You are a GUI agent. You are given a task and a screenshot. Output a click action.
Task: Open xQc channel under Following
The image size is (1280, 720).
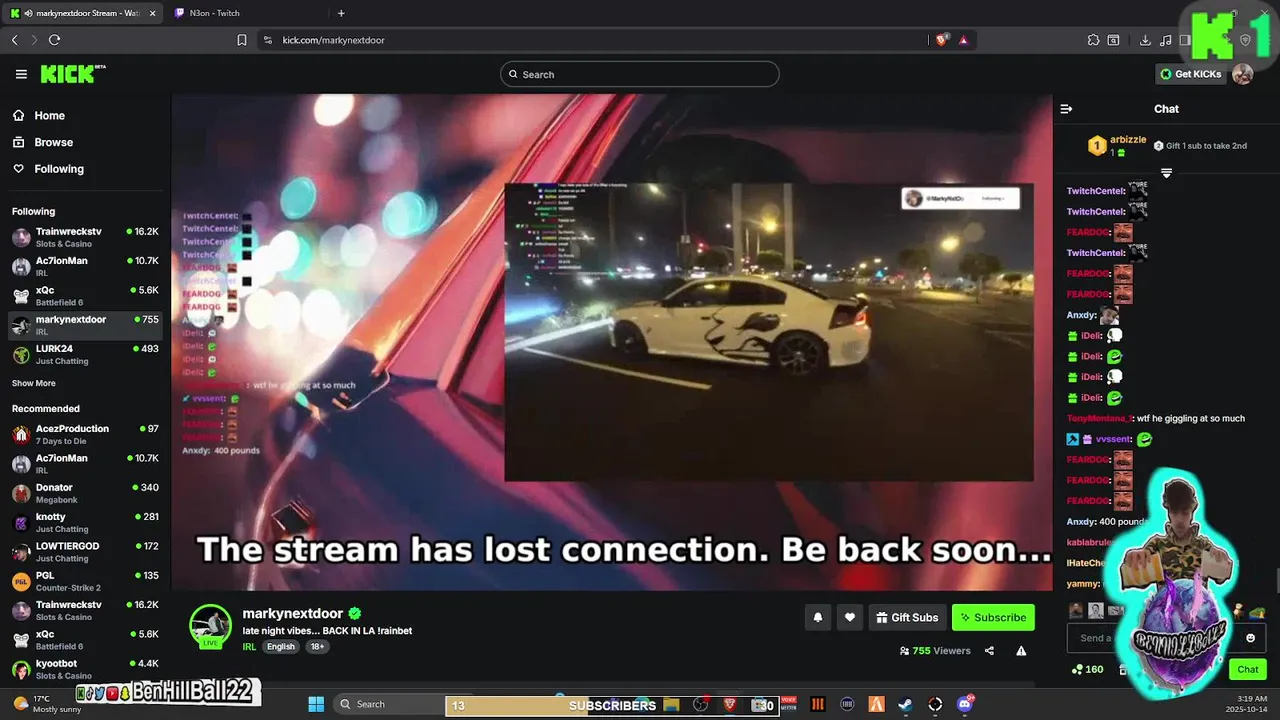[85, 296]
